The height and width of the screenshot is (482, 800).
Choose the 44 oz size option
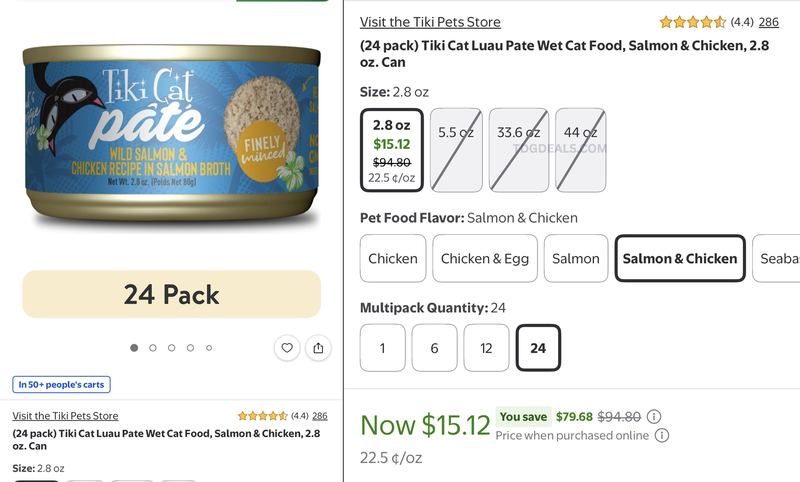pos(581,150)
